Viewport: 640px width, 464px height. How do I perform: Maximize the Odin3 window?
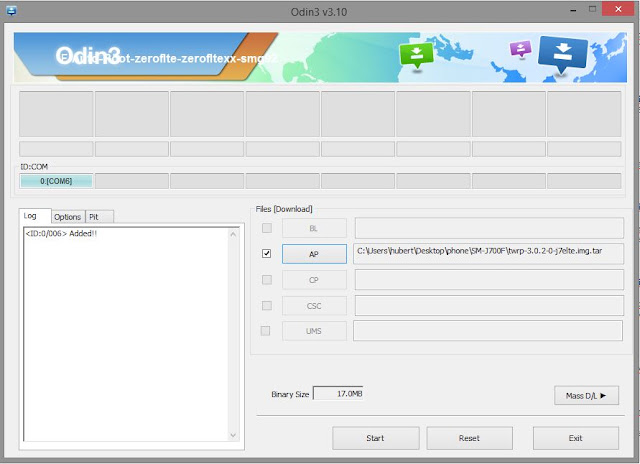(592, 9)
